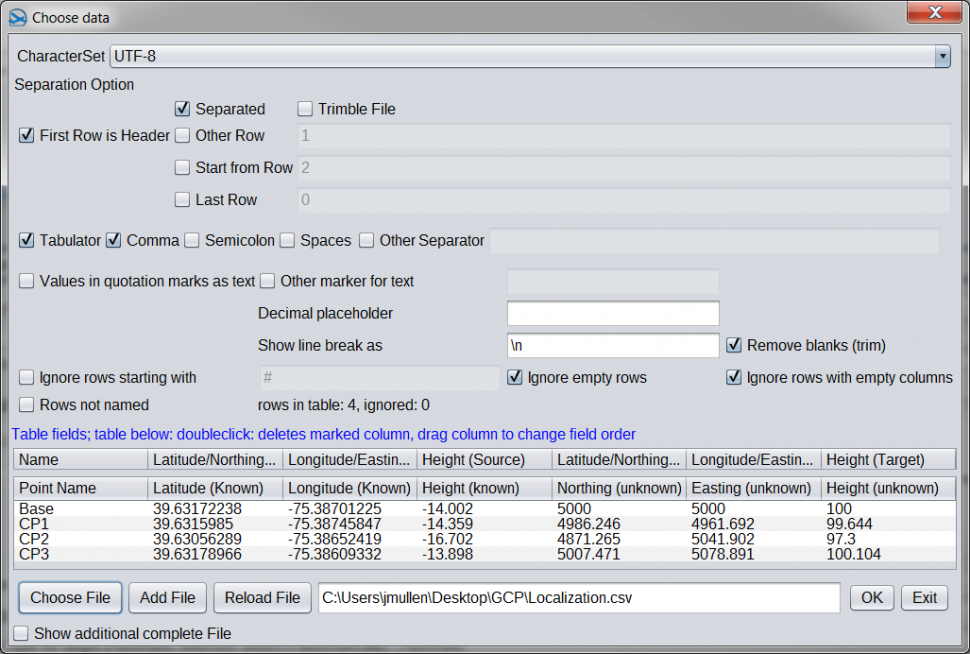This screenshot has width=970, height=654.
Task: Click the file path text field
Action: click(578, 598)
